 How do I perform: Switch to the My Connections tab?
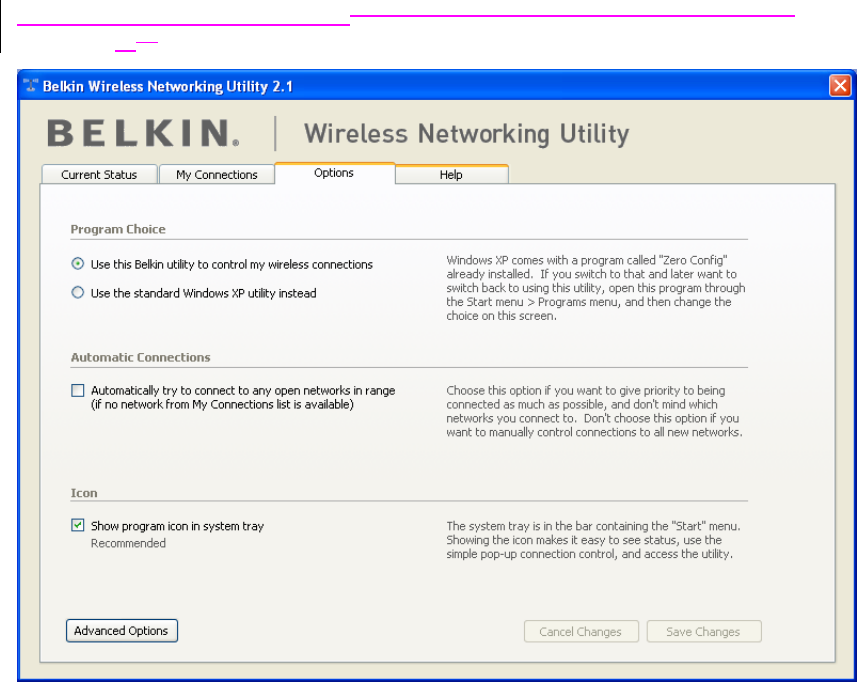[216, 174]
